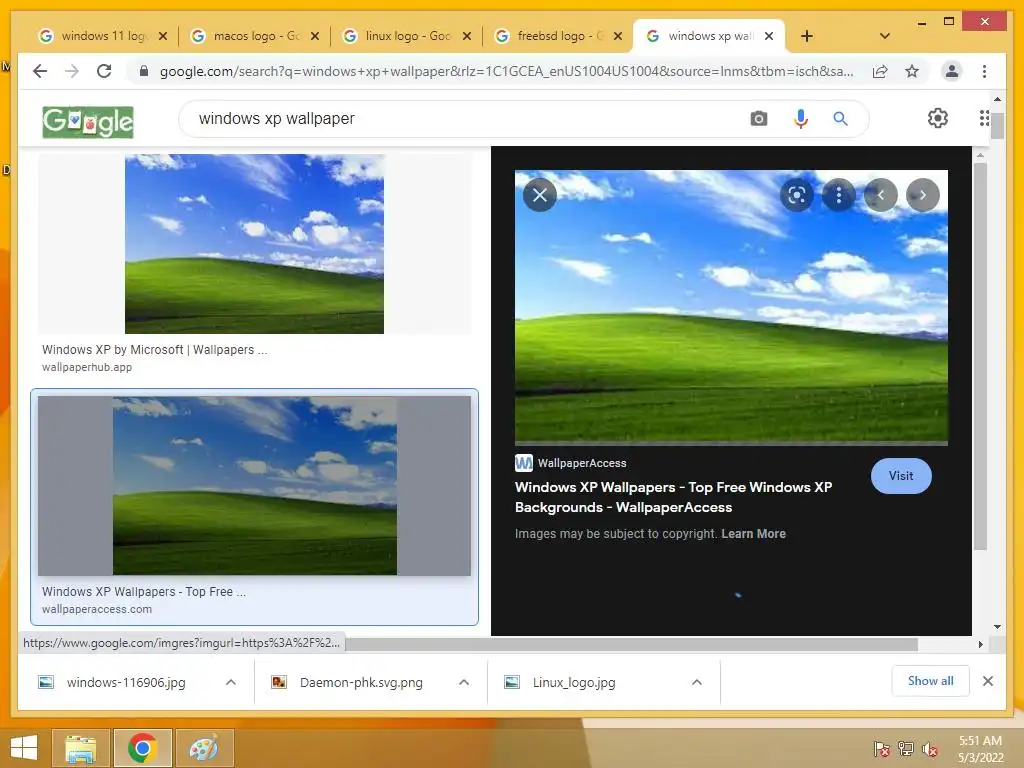This screenshot has height=768, width=1024.
Task: Click the Google doodle logo
Action: [88, 121]
